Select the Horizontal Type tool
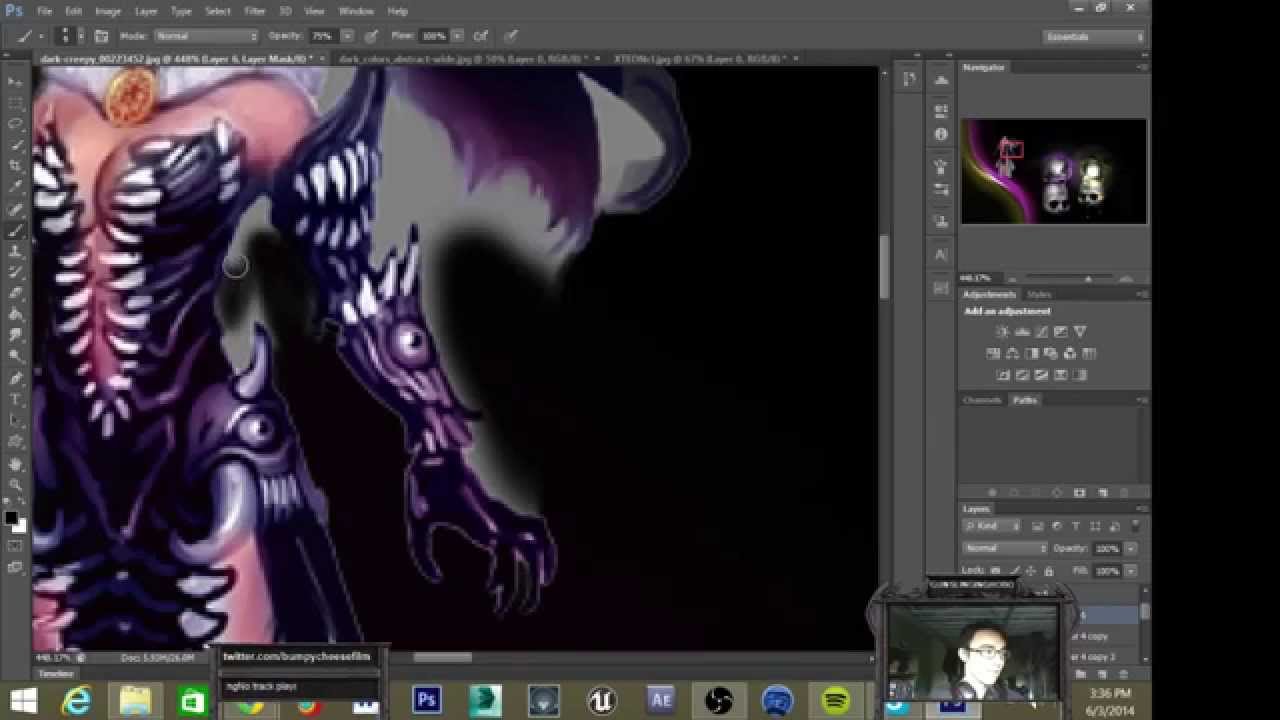The height and width of the screenshot is (720, 1280). [x=15, y=399]
